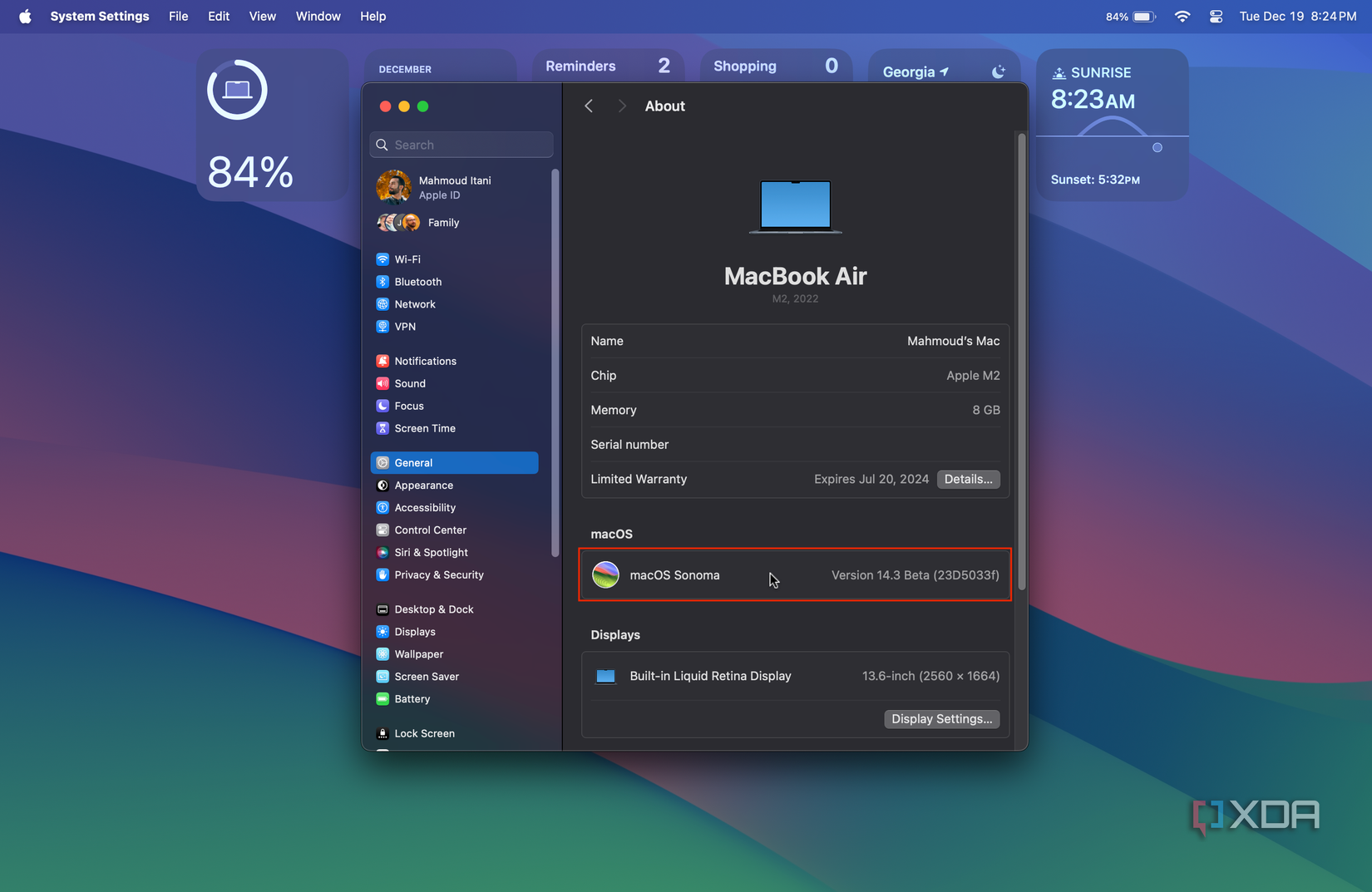
Task: Open the VPN settings pane
Action: pyautogui.click(x=454, y=327)
